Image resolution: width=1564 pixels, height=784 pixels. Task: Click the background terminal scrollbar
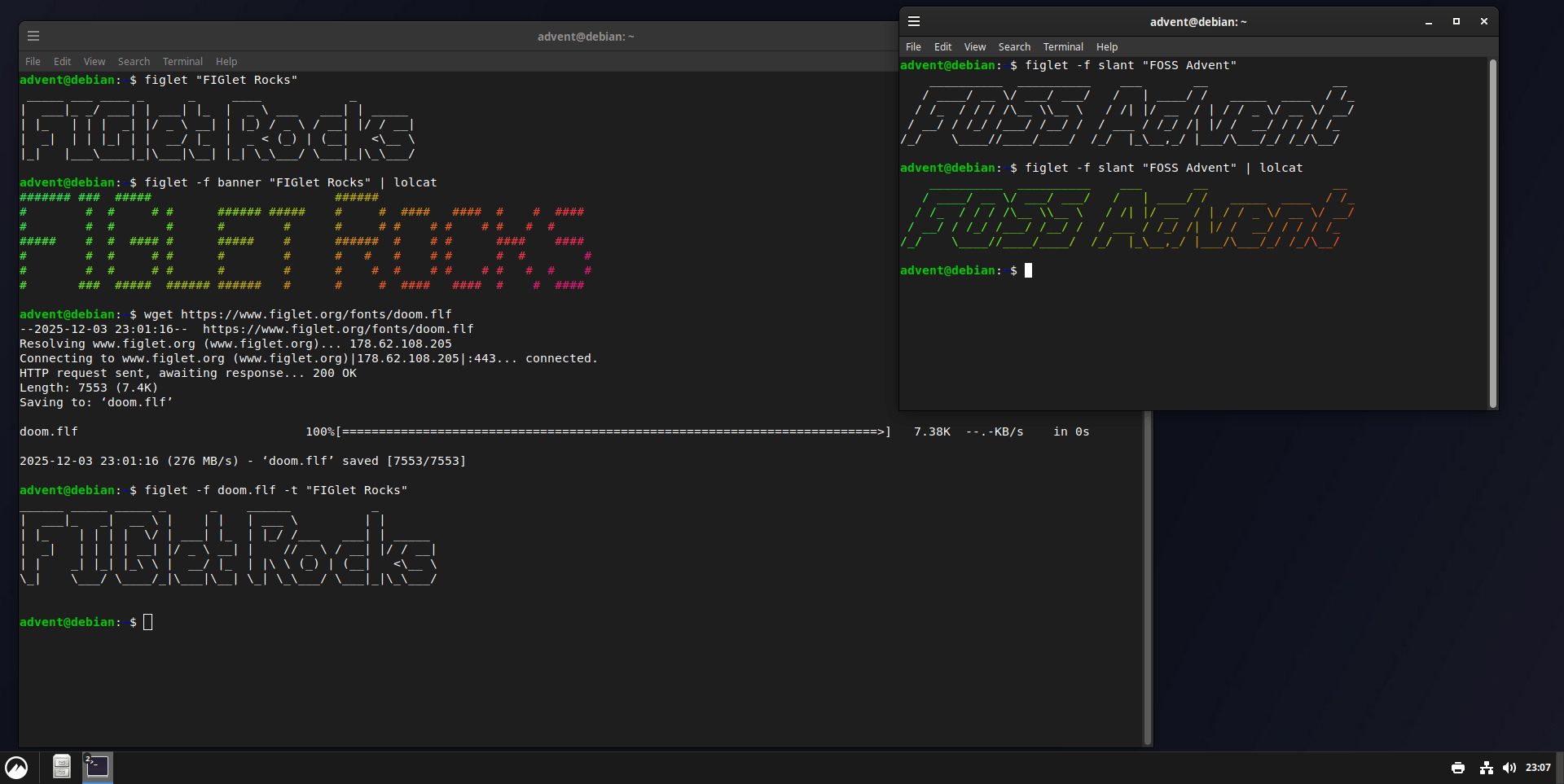point(1147,578)
